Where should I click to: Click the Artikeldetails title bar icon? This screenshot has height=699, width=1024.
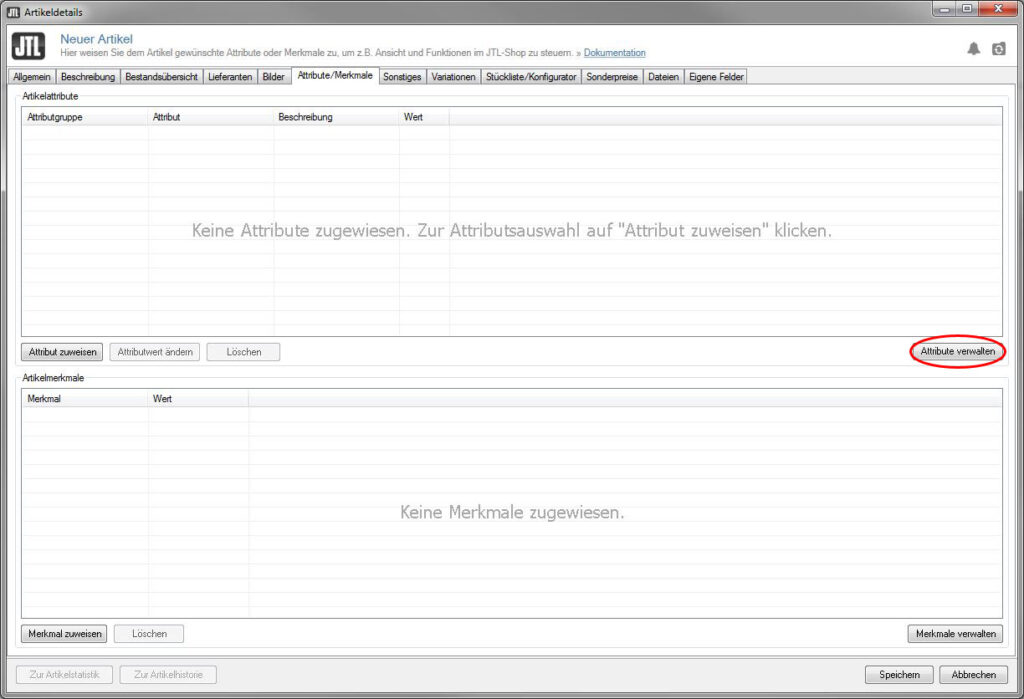13,11
